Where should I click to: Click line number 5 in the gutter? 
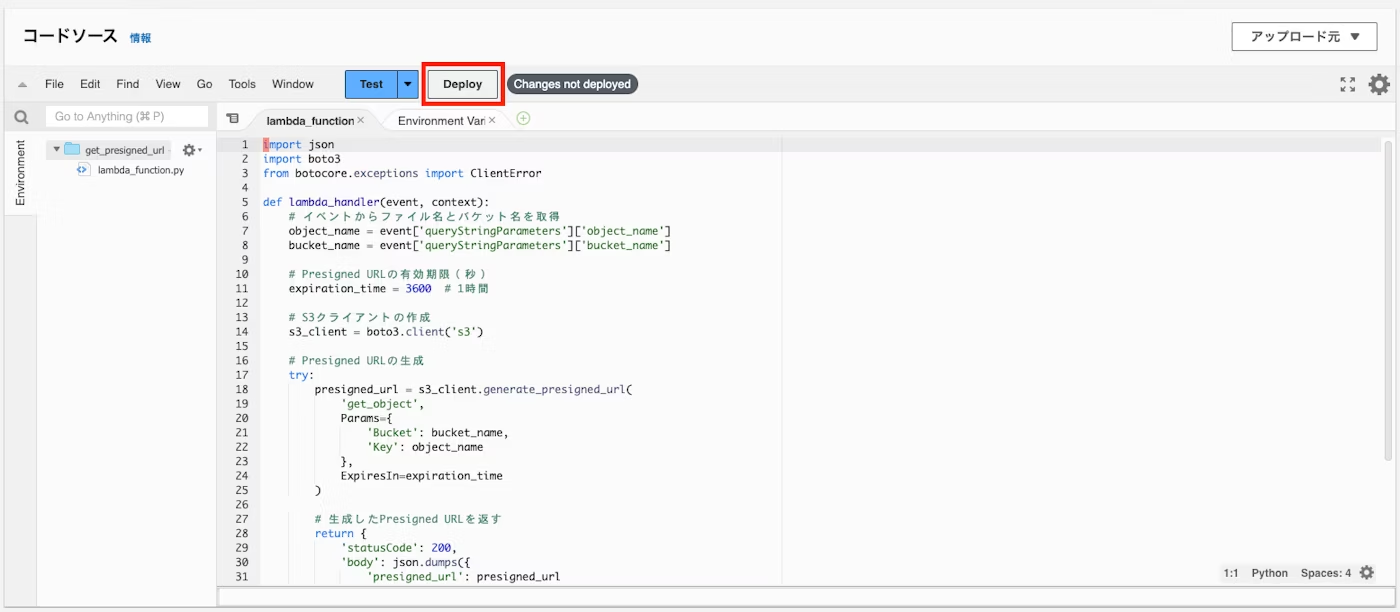[x=244, y=202]
